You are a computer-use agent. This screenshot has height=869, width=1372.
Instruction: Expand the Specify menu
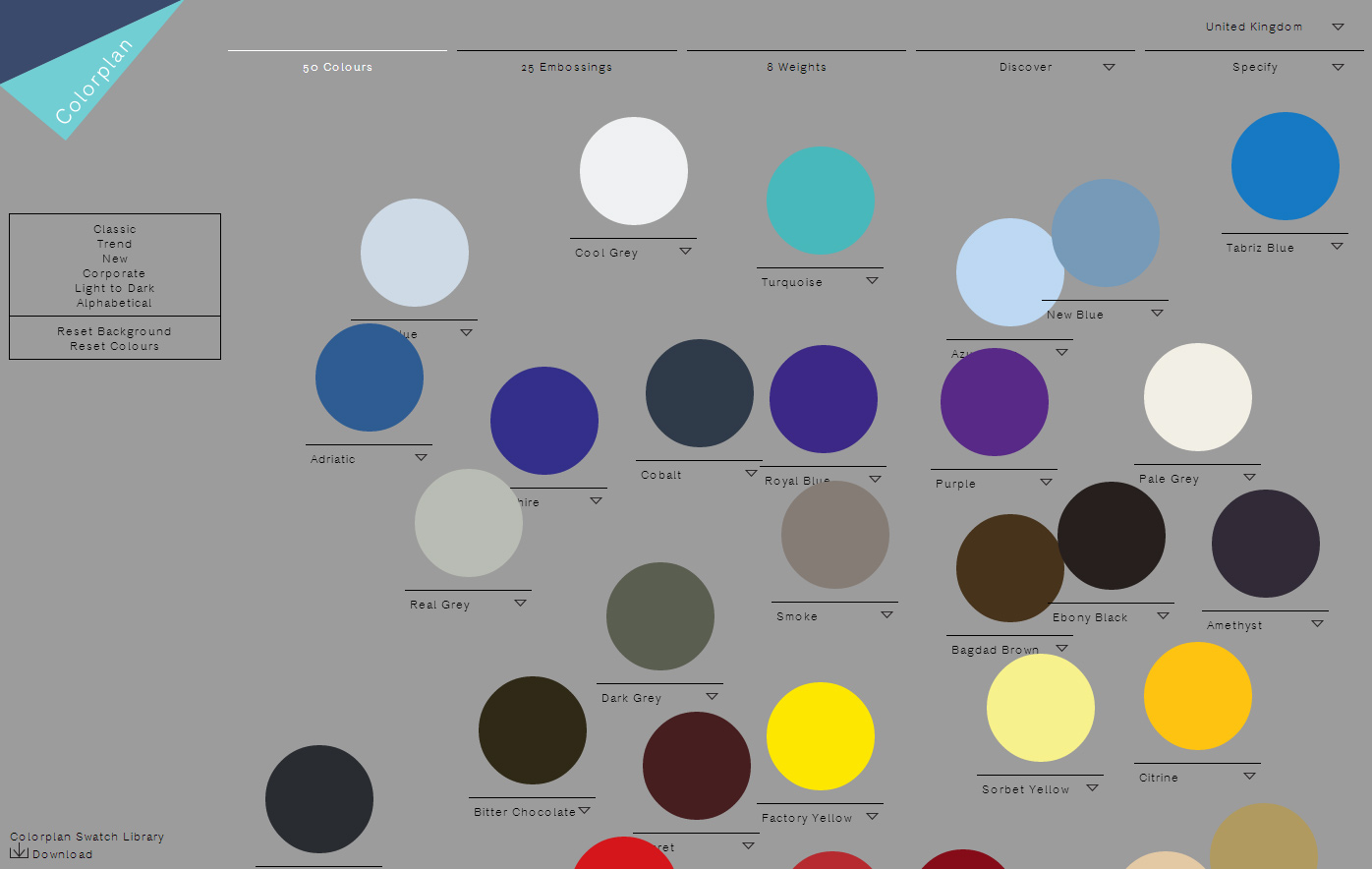pyautogui.click(x=1338, y=68)
